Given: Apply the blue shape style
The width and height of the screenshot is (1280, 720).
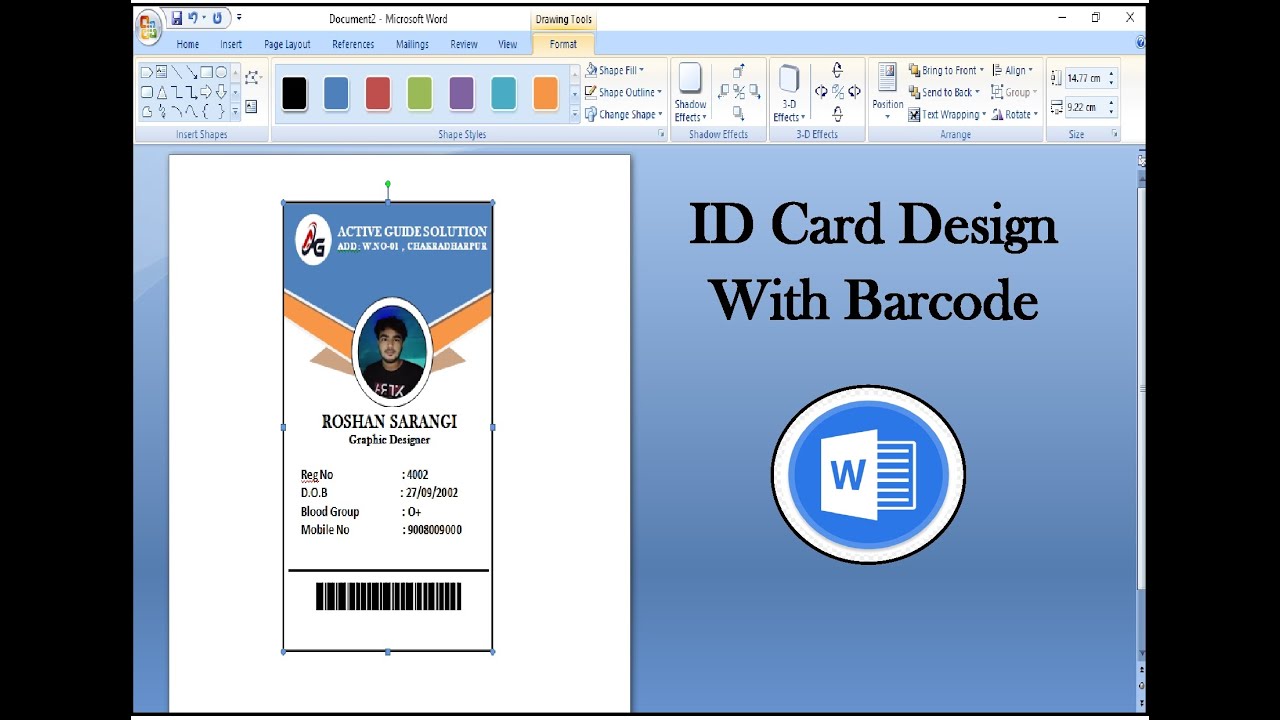Looking at the screenshot, I should pyautogui.click(x=336, y=93).
